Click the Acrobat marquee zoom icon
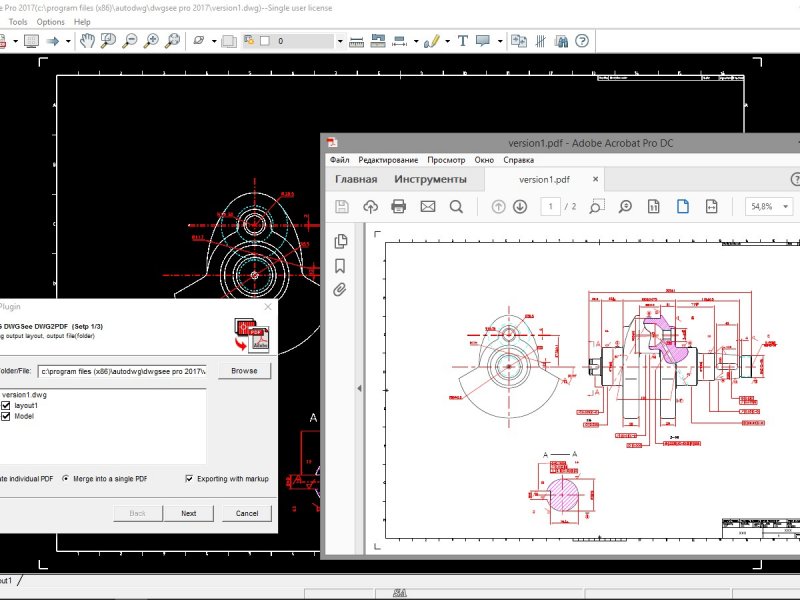Image resolution: width=800 pixels, height=600 pixels. tap(596, 207)
